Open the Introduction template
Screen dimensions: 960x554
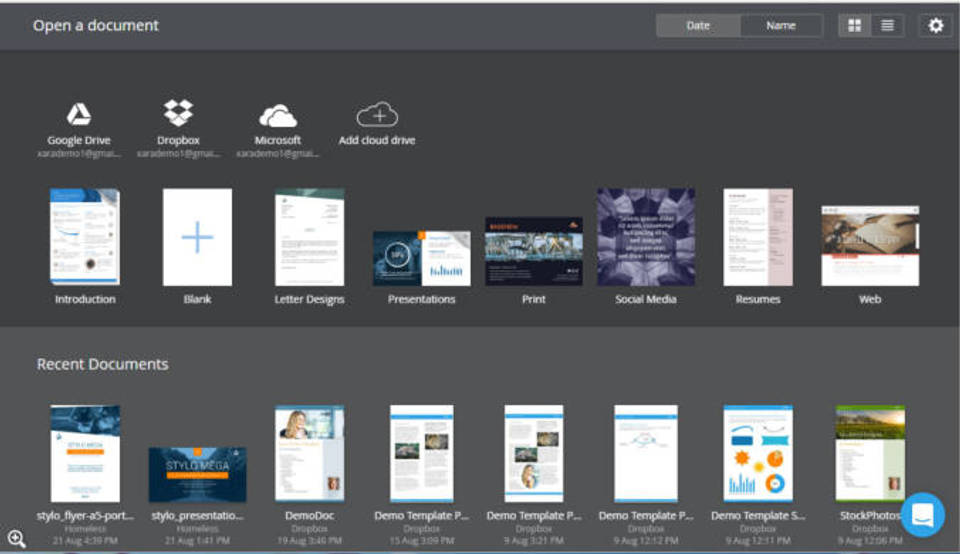(x=85, y=238)
